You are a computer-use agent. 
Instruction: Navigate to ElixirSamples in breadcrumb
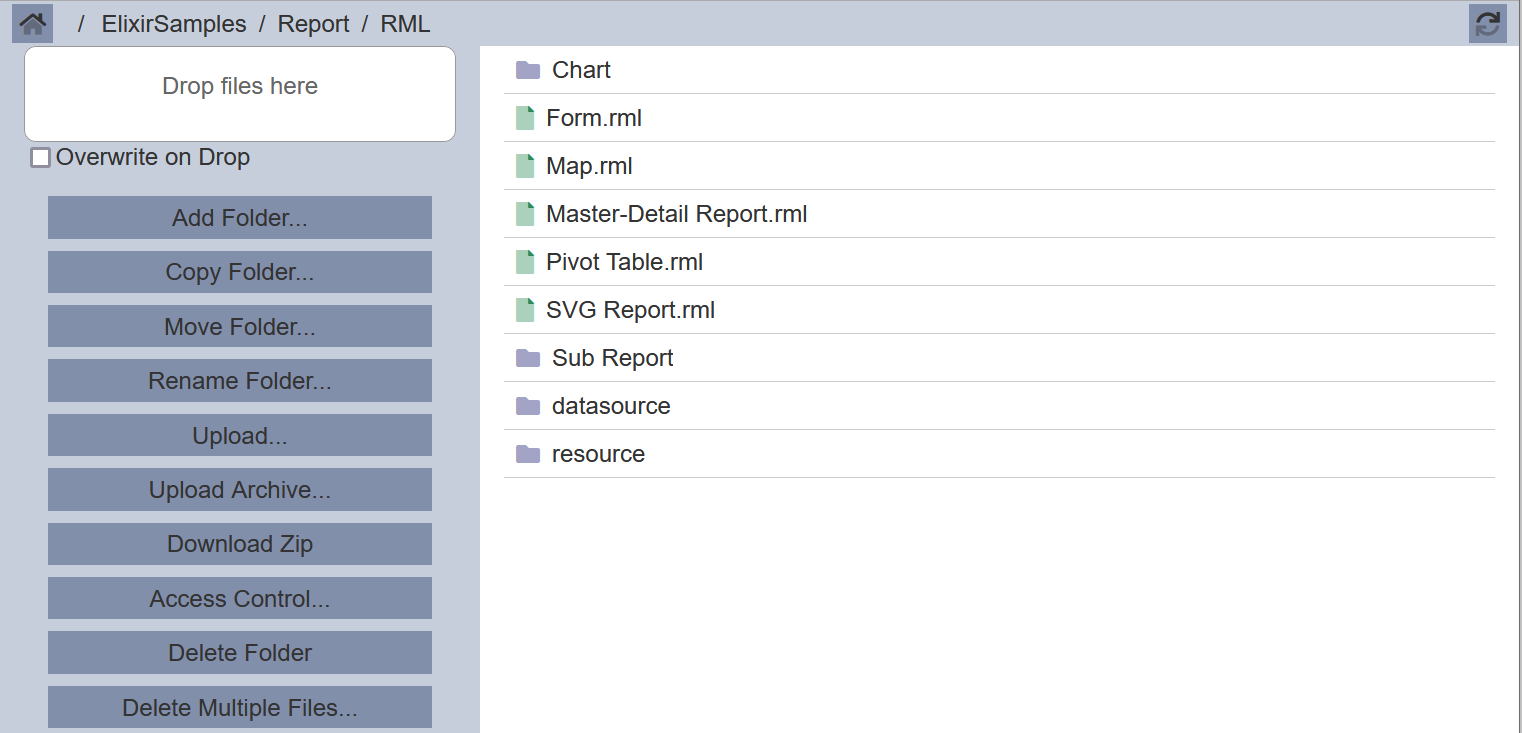174,24
